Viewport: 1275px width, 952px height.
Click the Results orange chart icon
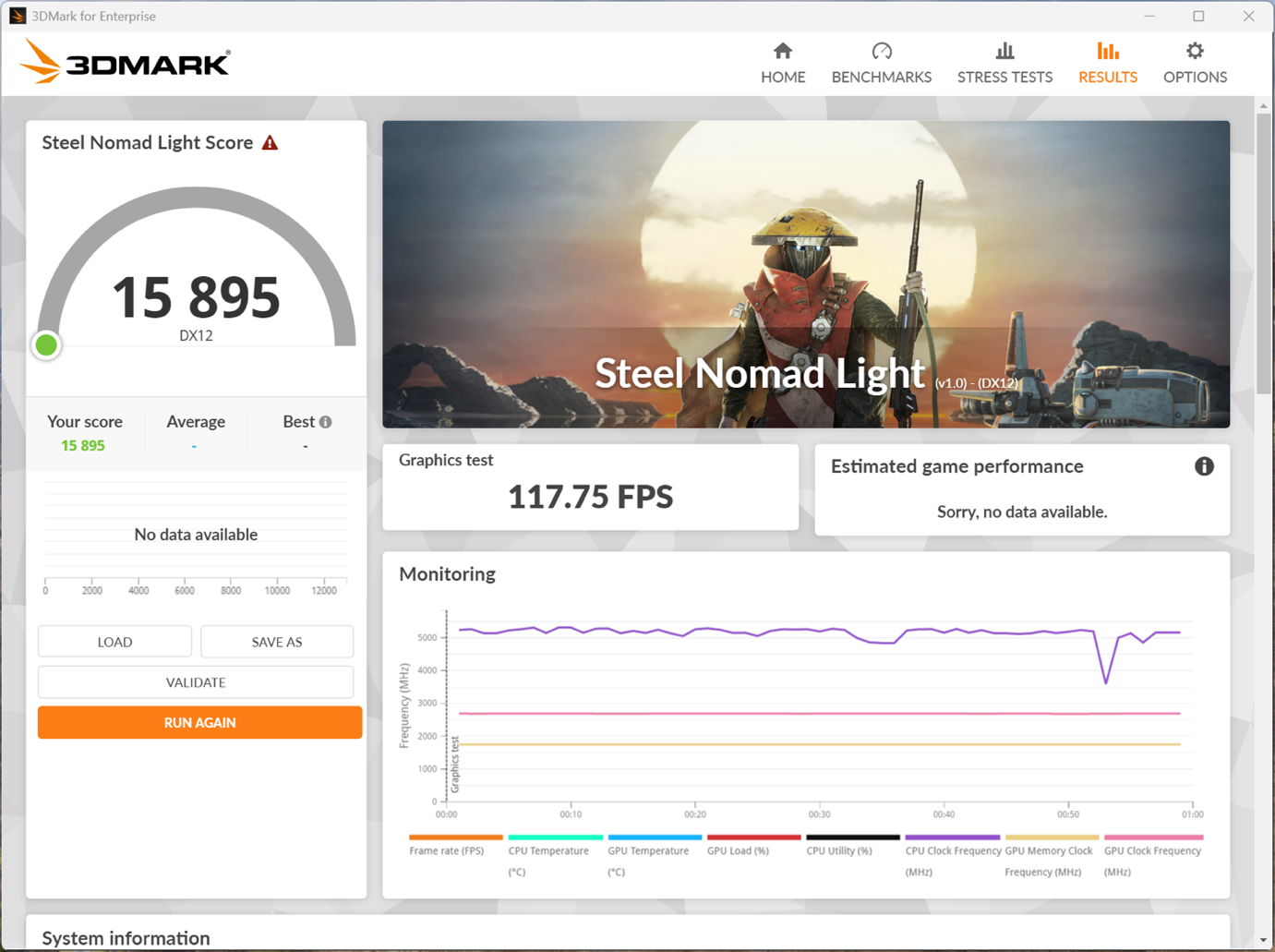pyautogui.click(x=1108, y=51)
